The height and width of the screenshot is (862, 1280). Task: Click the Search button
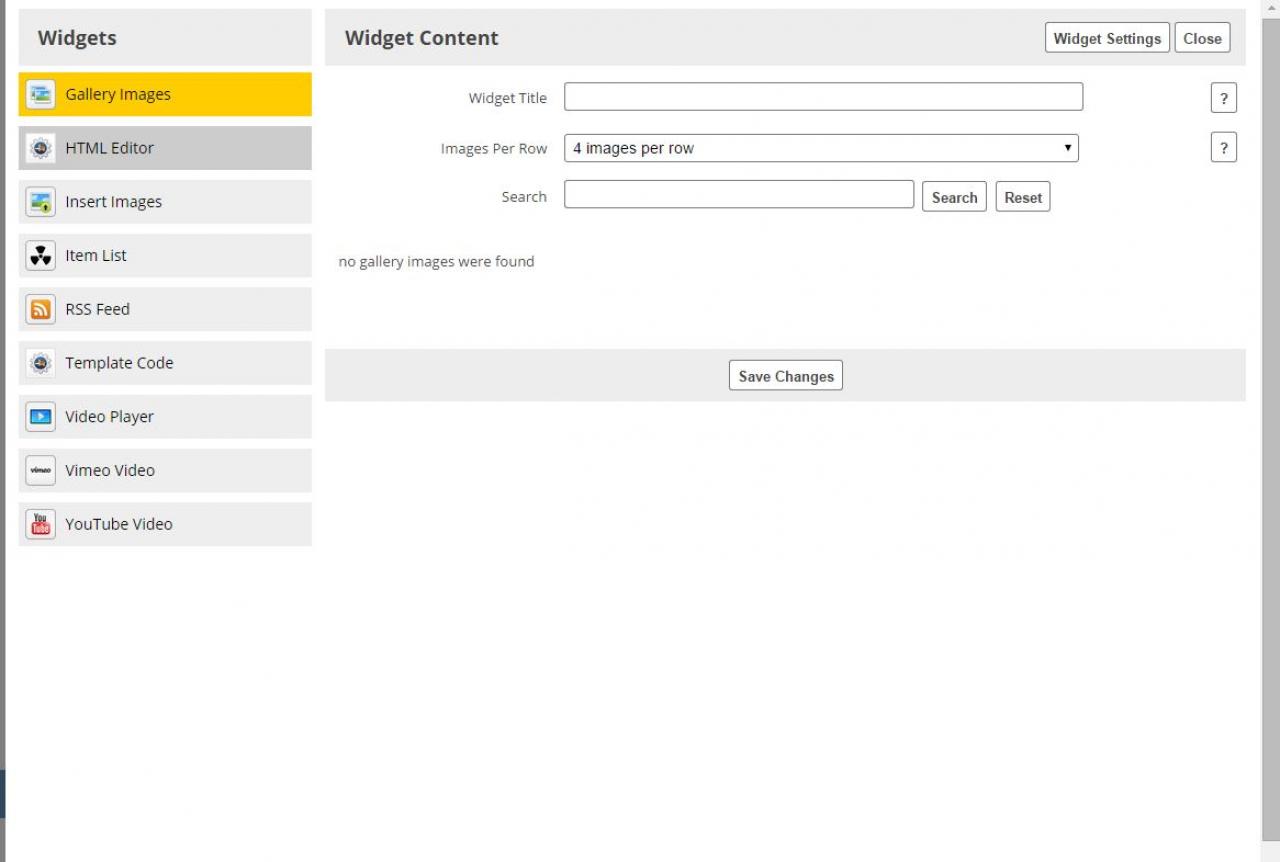point(954,197)
